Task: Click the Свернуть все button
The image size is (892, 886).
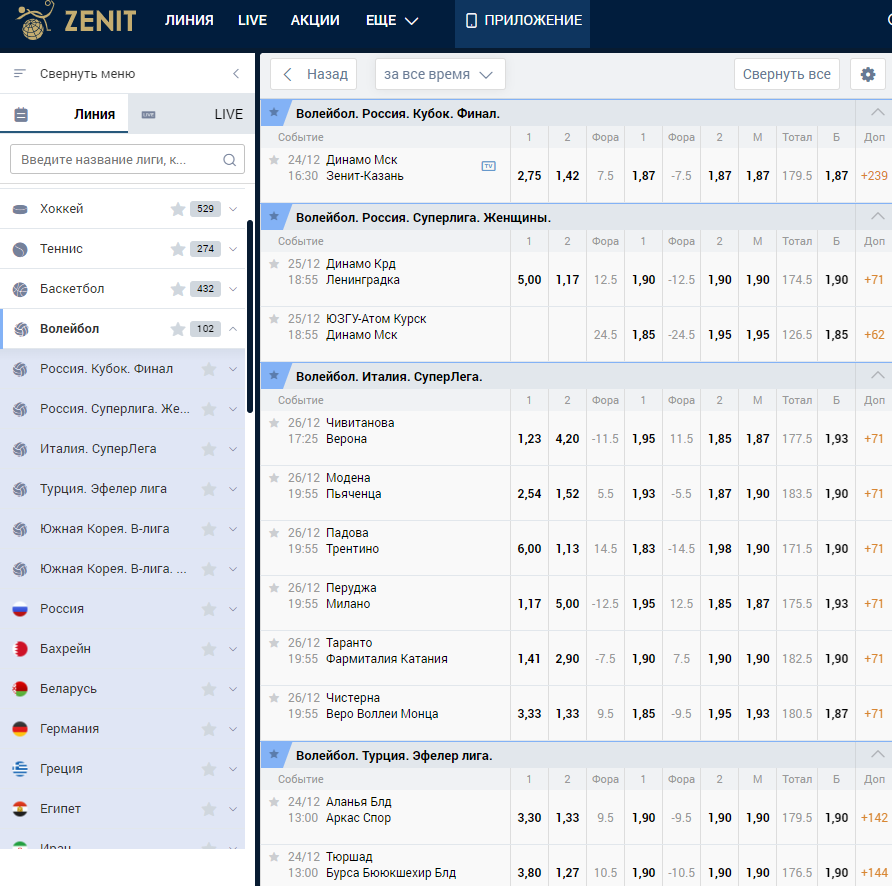Action: tap(786, 74)
